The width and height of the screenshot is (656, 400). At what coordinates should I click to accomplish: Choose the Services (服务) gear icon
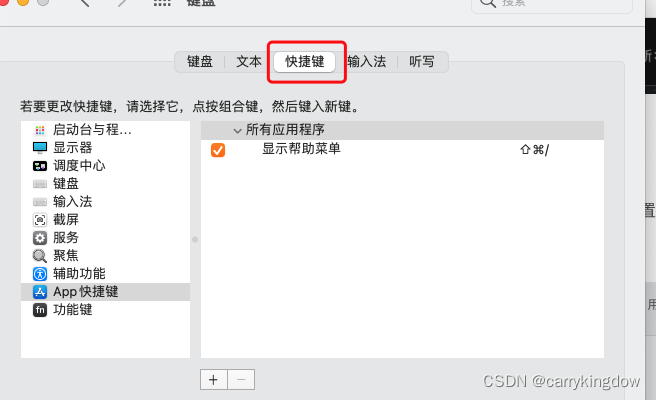click(40, 238)
